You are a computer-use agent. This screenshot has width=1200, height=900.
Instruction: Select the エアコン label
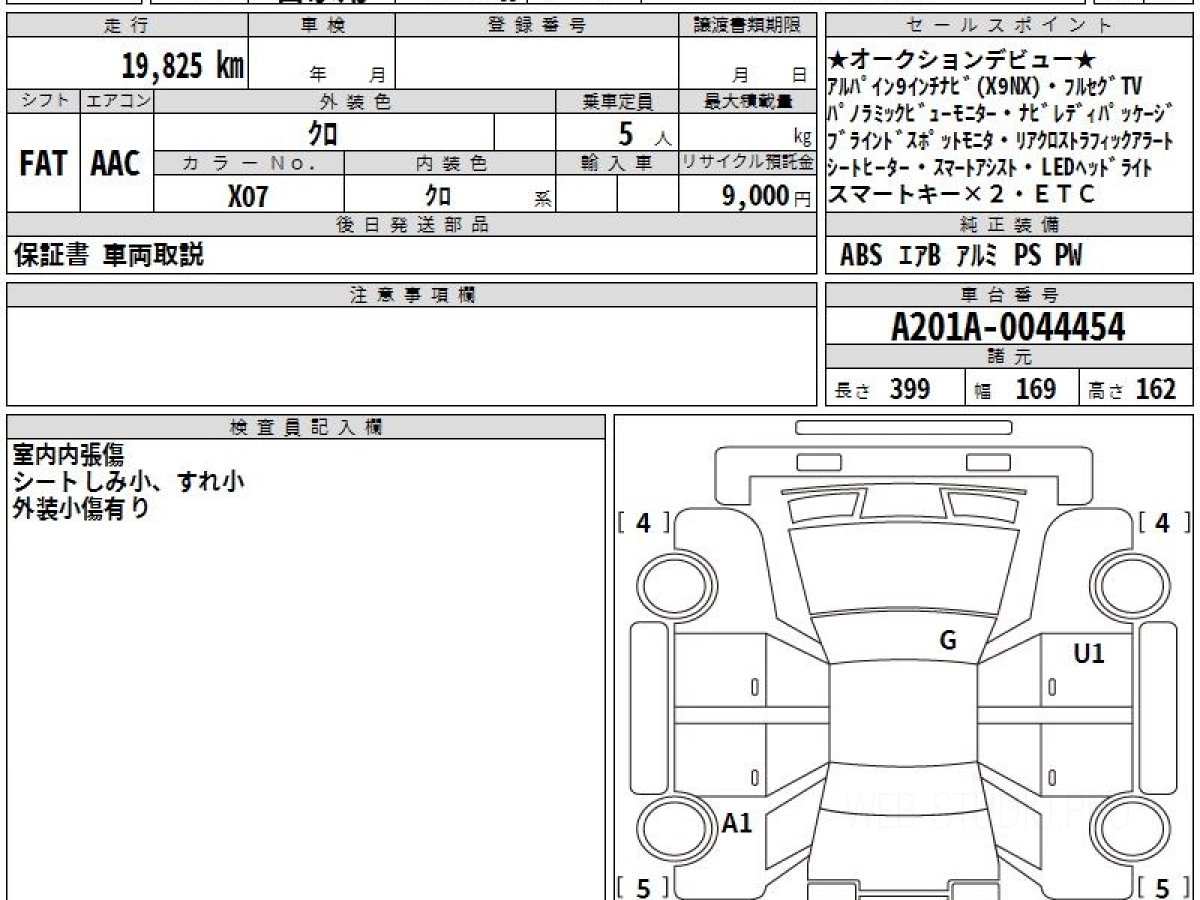pyautogui.click(x=117, y=101)
